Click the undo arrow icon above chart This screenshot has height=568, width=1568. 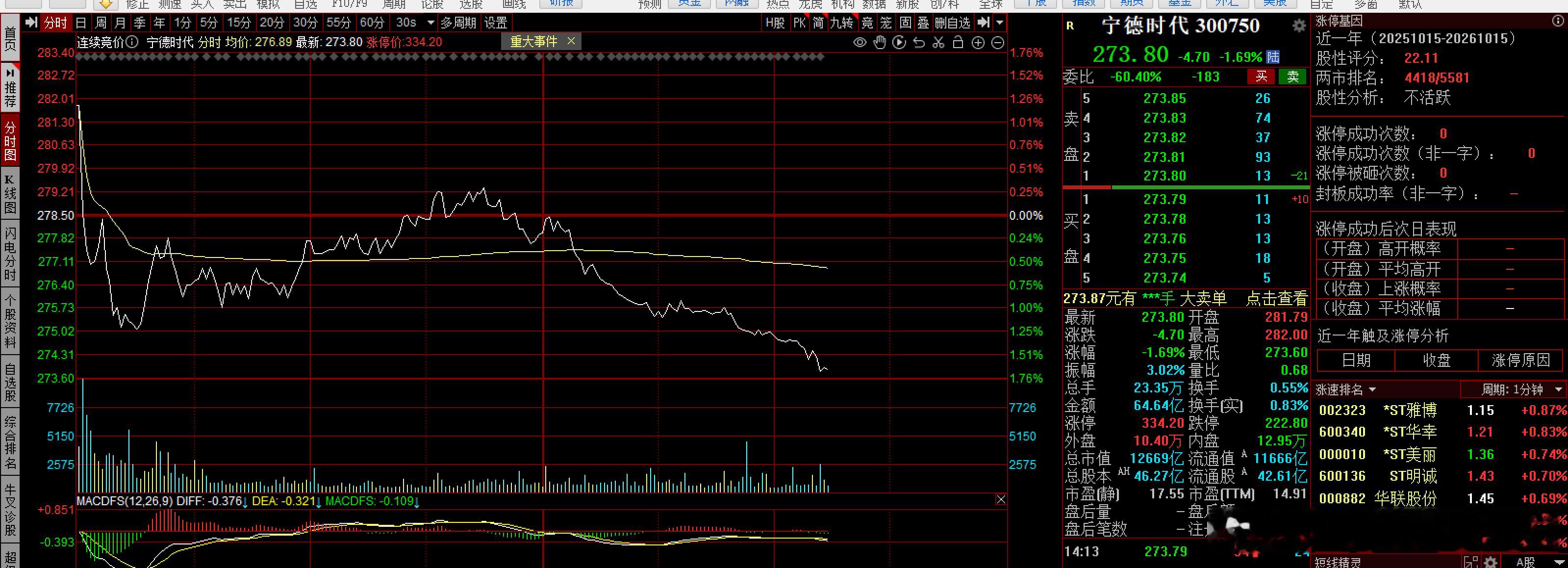tap(919, 43)
